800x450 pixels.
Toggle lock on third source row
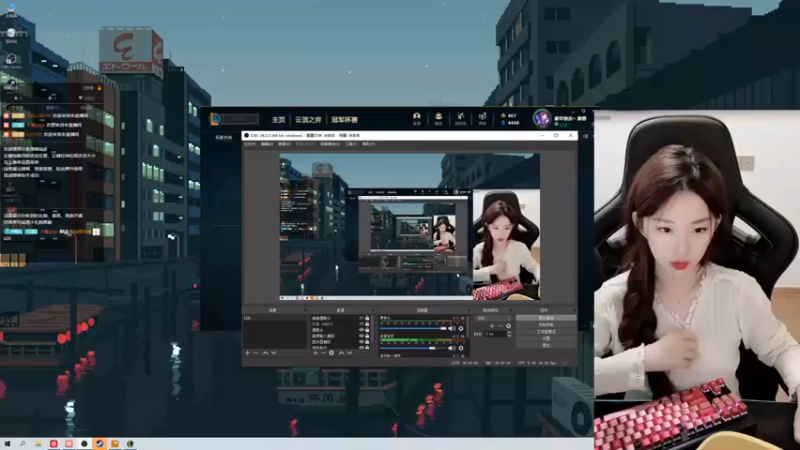pos(367,330)
